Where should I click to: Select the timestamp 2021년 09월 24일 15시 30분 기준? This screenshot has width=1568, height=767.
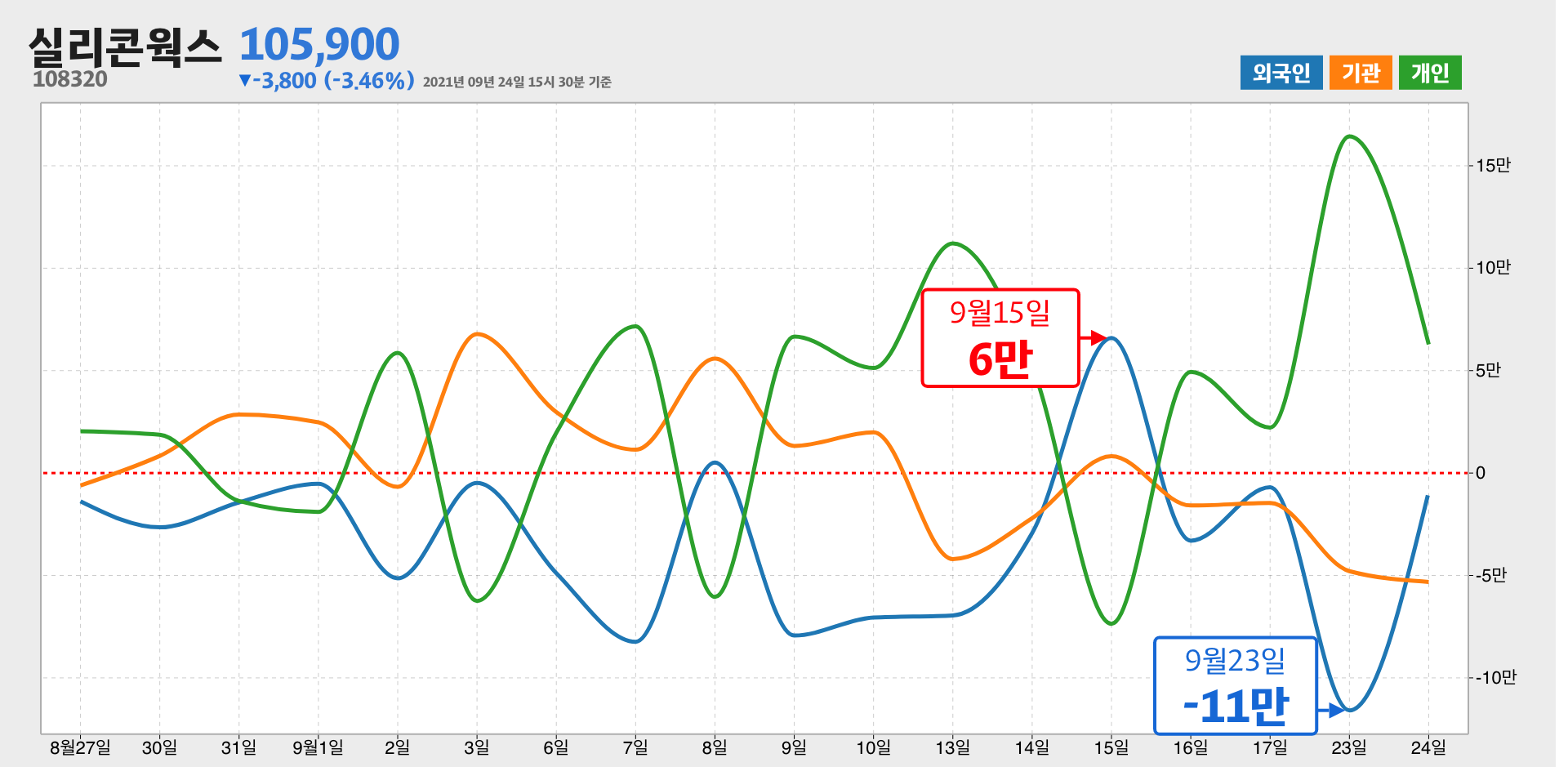pyautogui.click(x=517, y=82)
